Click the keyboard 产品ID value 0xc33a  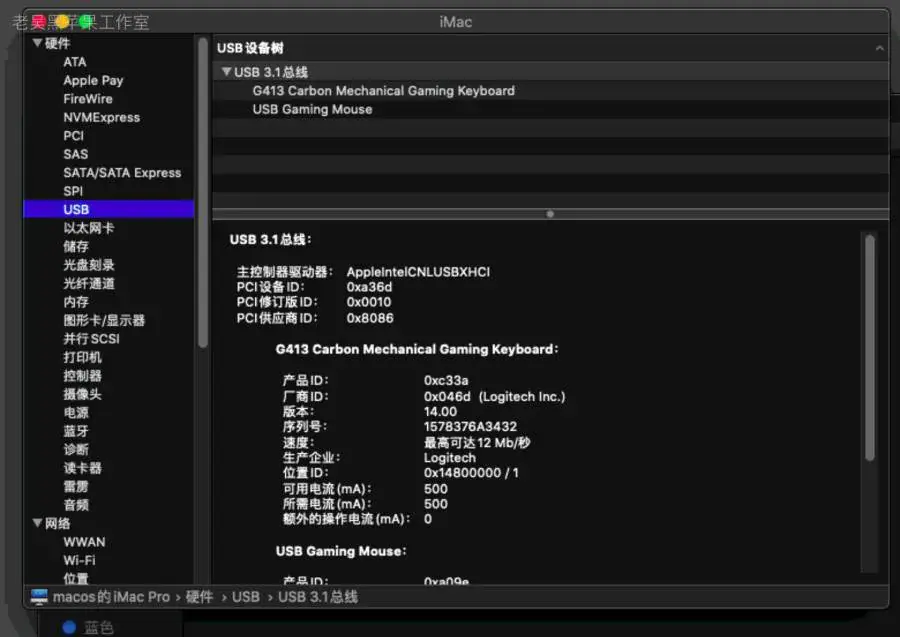click(446, 380)
